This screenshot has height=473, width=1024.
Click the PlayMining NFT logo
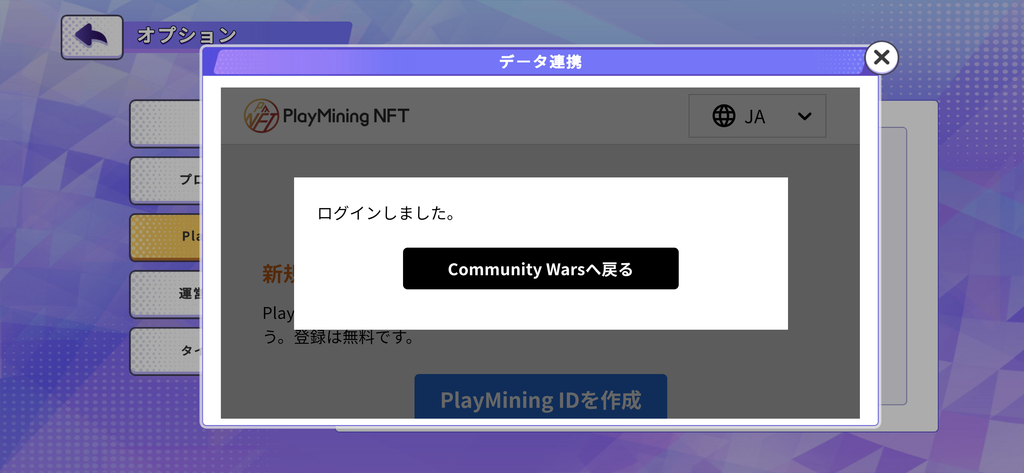(327, 116)
